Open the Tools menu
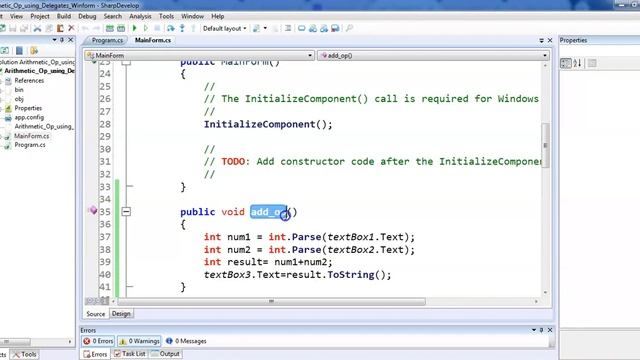Viewport: 640px width, 360px height. pyautogui.click(x=166, y=16)
